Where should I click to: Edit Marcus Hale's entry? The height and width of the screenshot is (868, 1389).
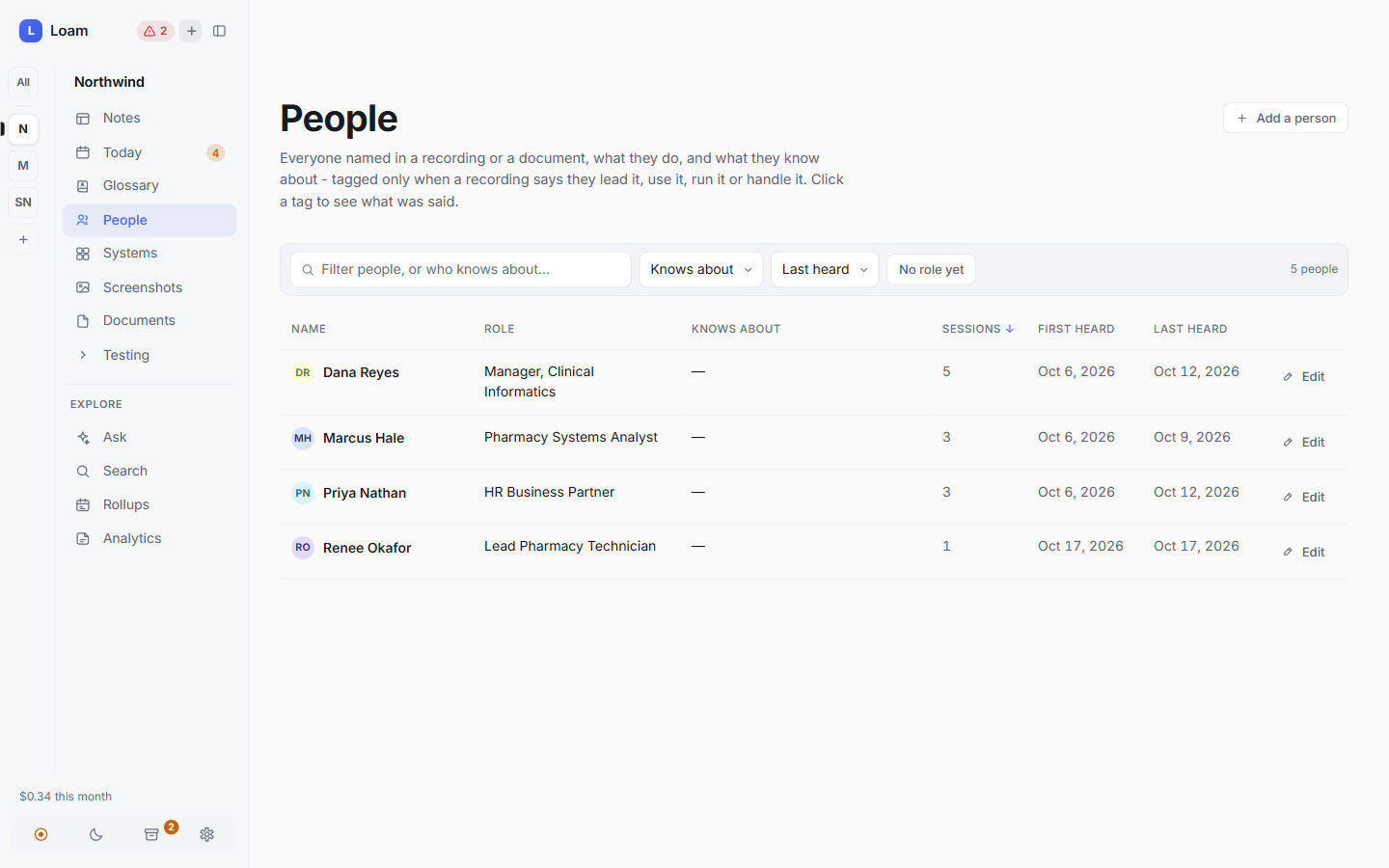coord(1304,443)
